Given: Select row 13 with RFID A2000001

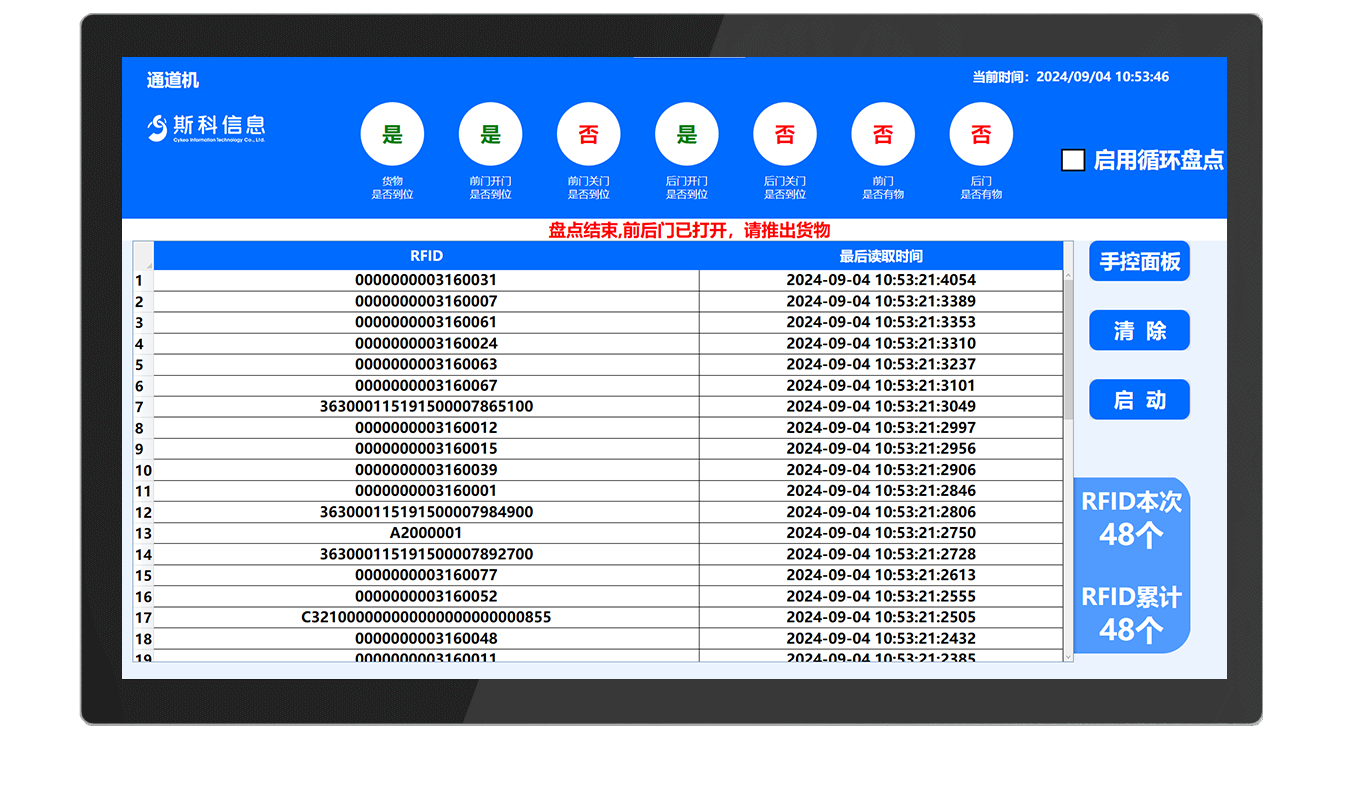Looking at the screenshot, I should pos(426,533).
